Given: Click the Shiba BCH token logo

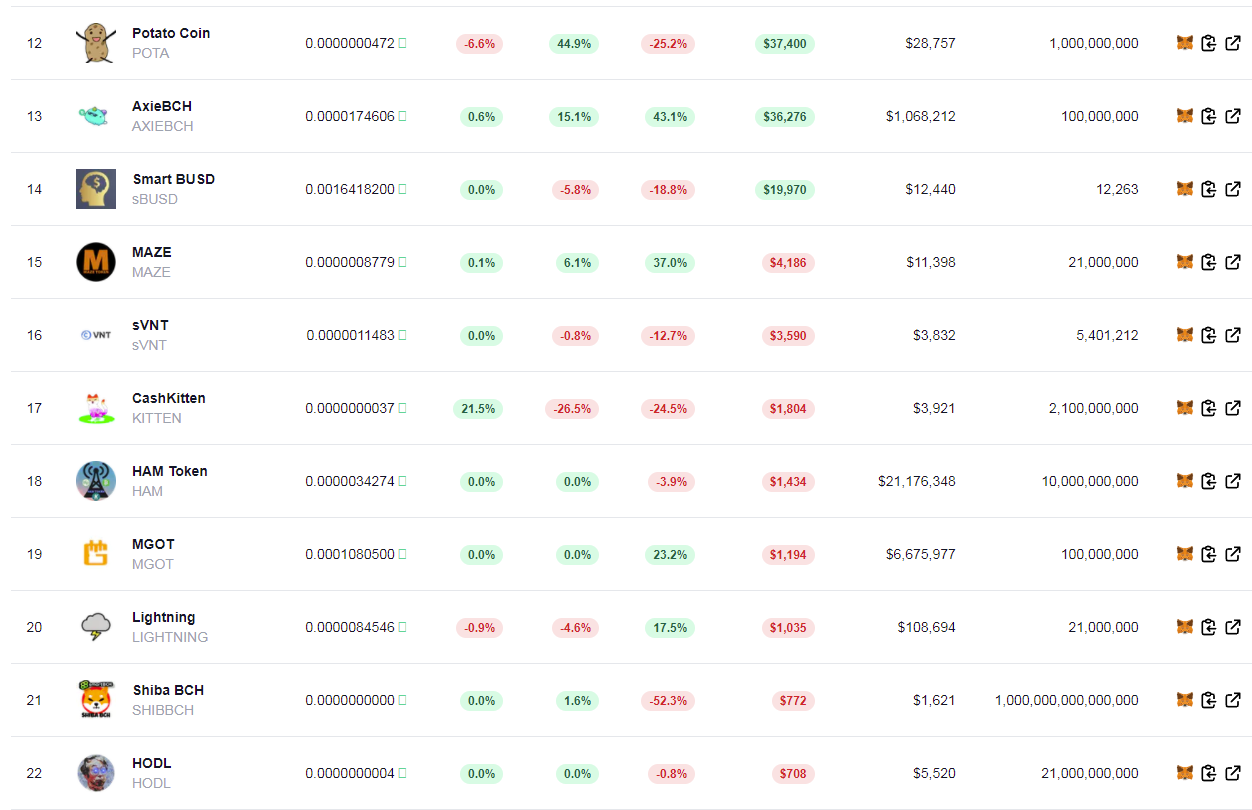Looking at the screenshot, I should coord(96,700).
